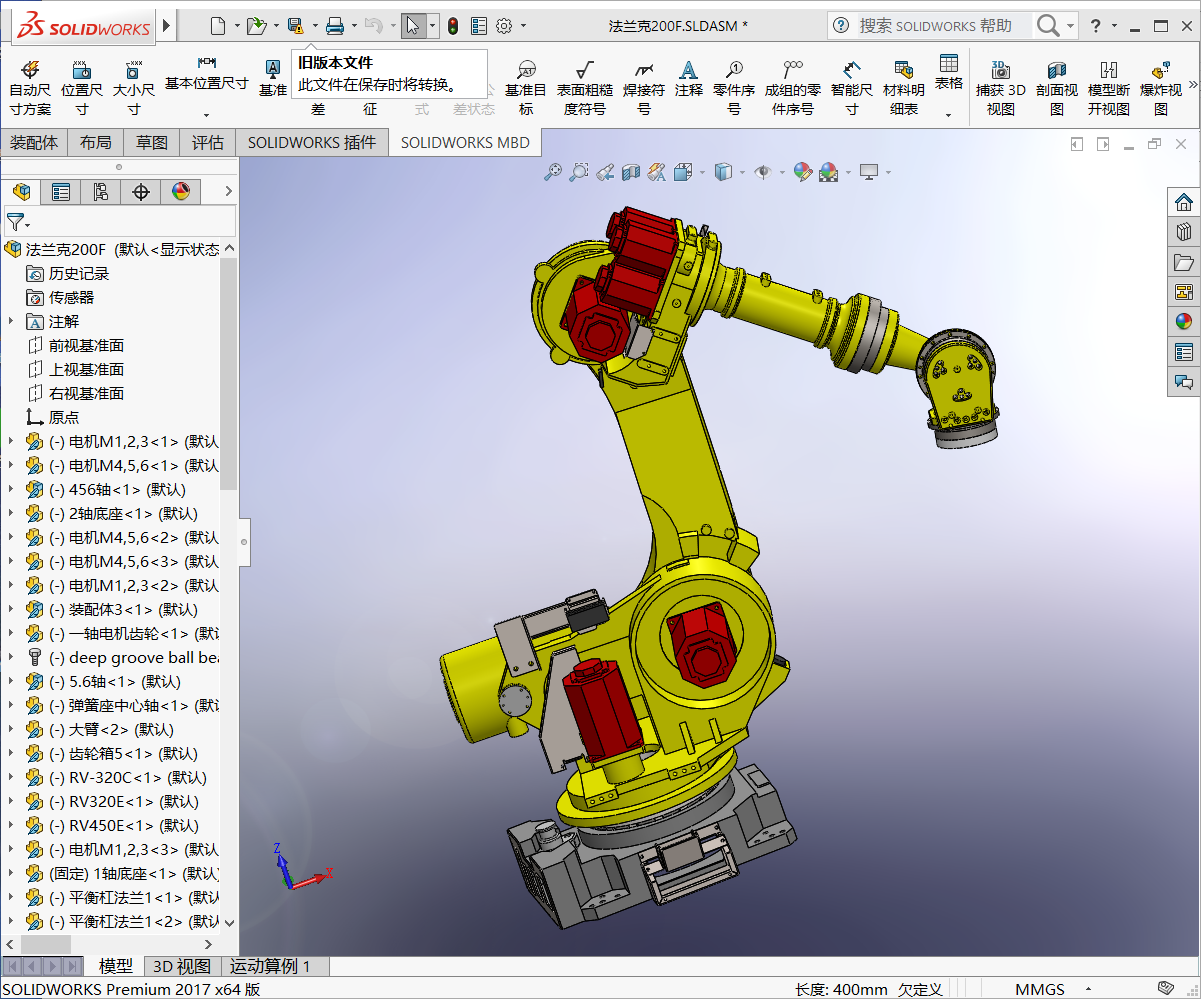Viewport: 1201px width, 999px height.
Task: Expand RV-320C<1> component node
Action: tap(11, 777)
